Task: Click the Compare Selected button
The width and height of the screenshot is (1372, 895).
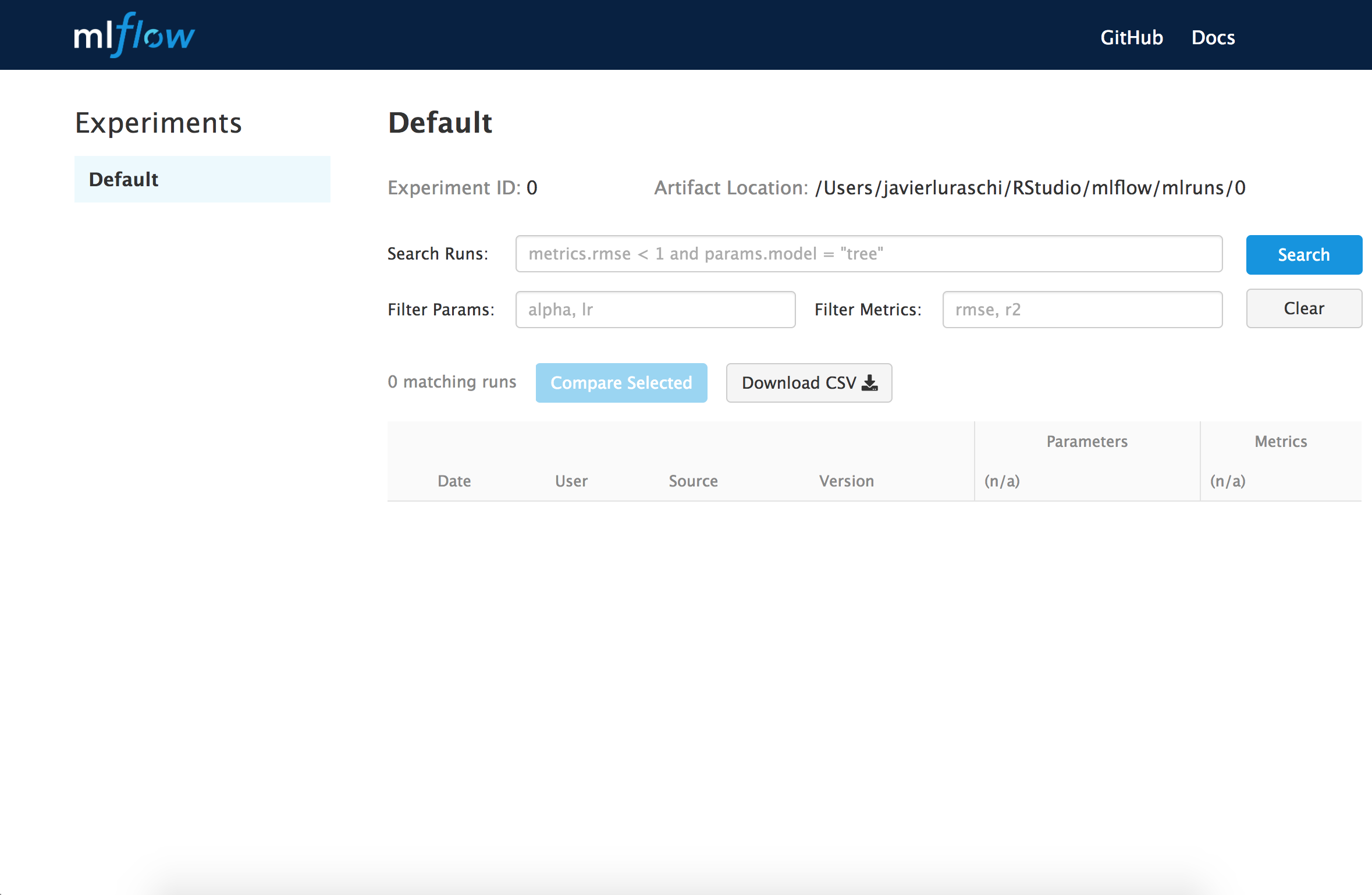Action: point(621,383)
